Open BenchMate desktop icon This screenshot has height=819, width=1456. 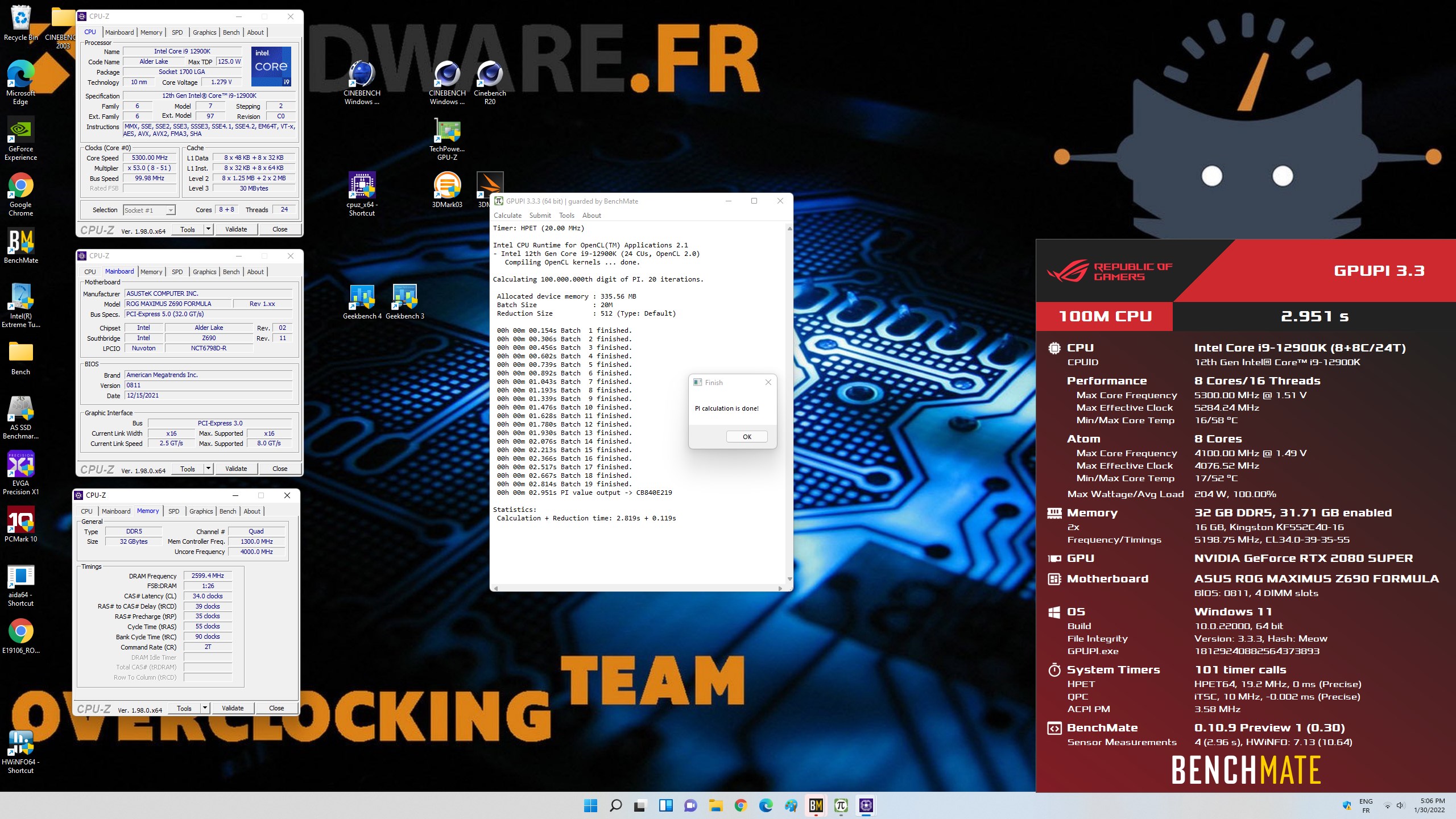pos(20,246)
